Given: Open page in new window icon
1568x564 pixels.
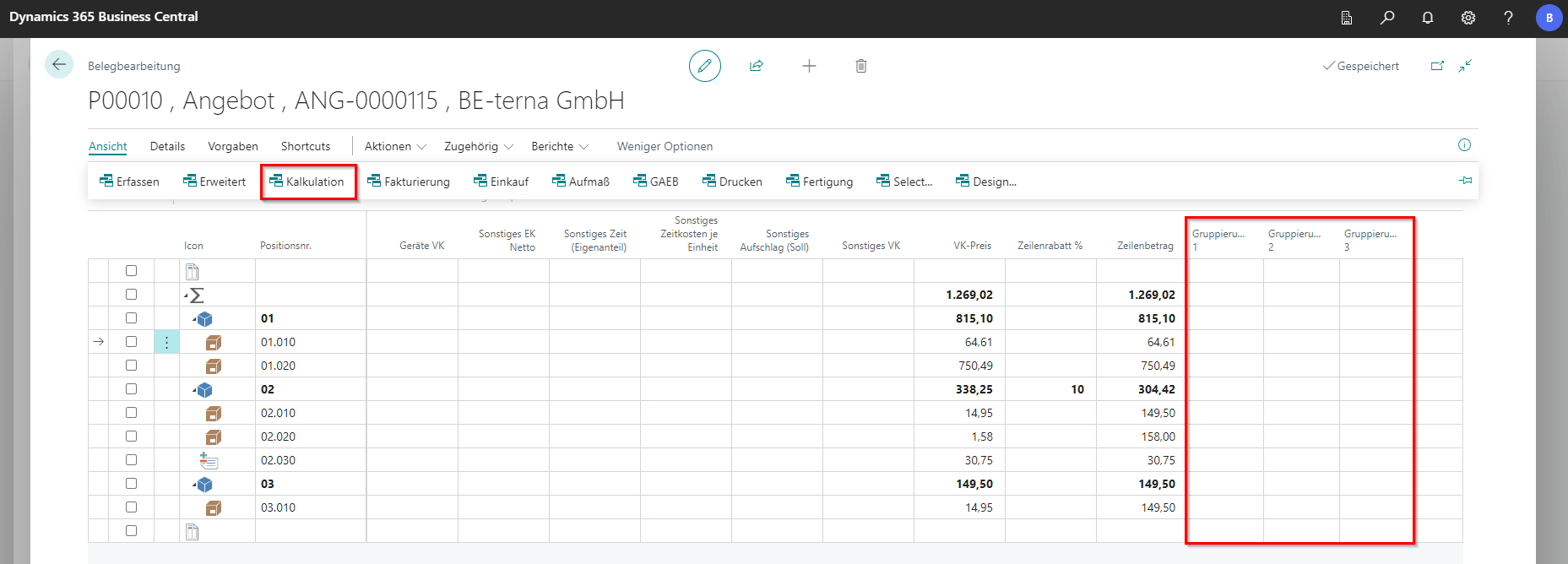Looking at the screenshot, I should point(1437,66).
